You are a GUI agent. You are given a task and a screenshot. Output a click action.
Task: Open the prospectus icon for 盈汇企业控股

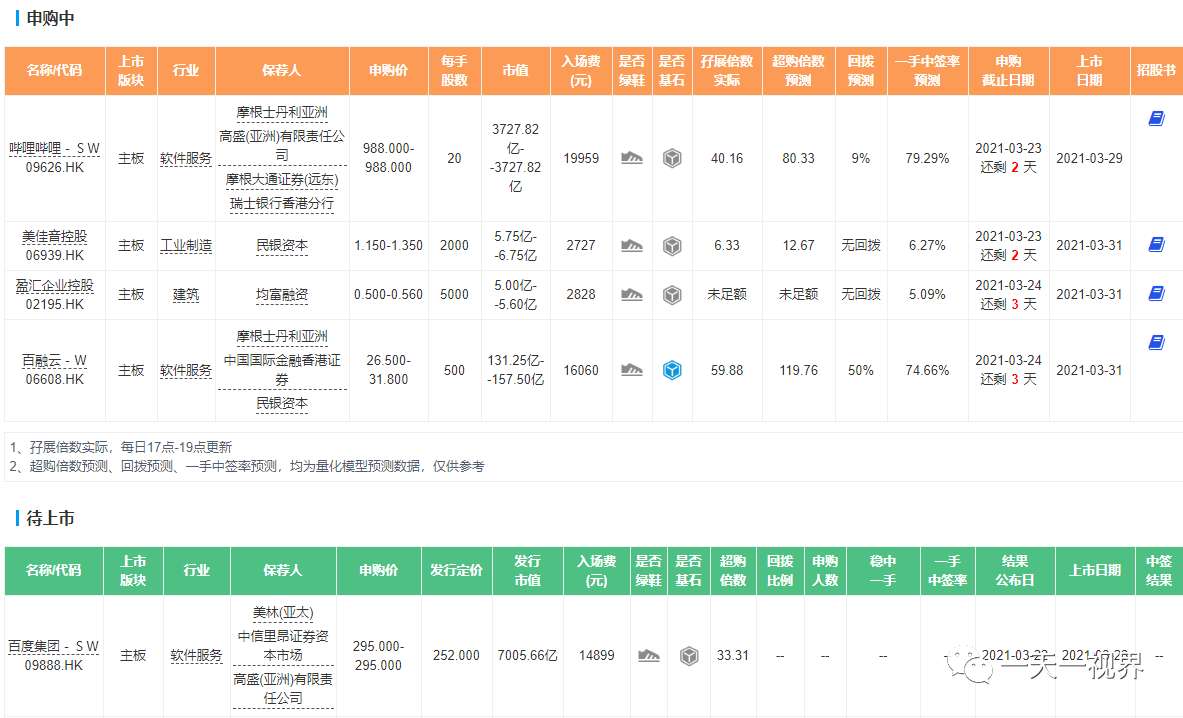point(1156,293)
